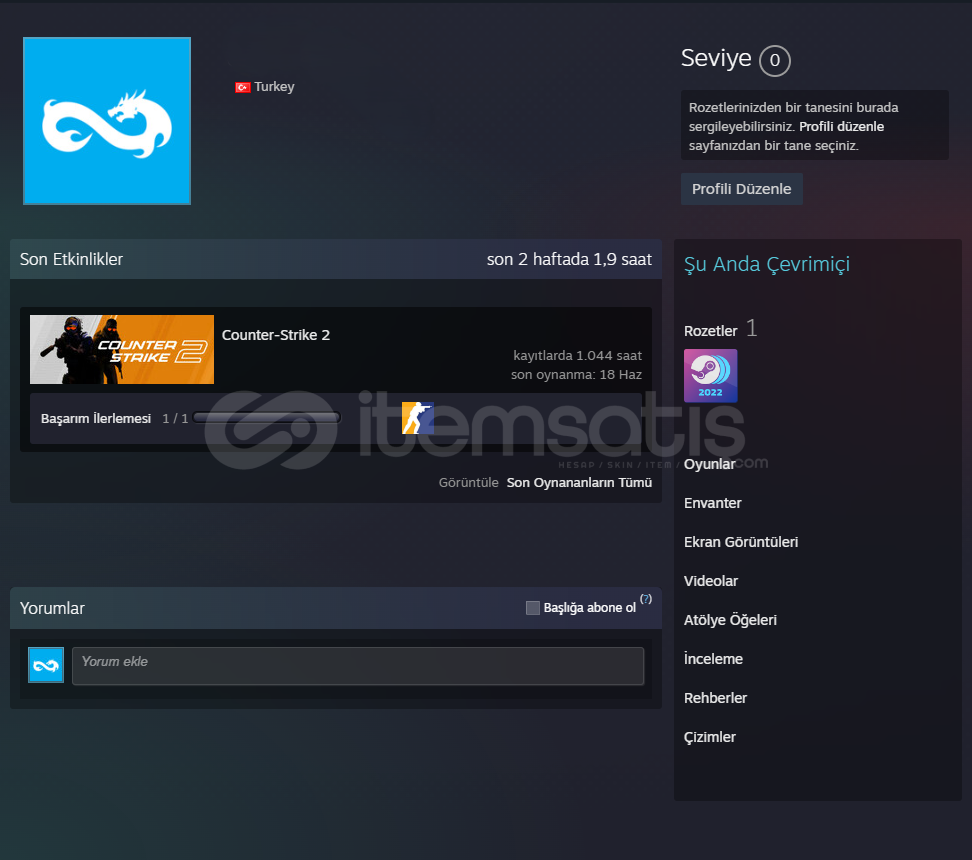Click the 'son oynanma: 18 Haz' text

[576, 375]
